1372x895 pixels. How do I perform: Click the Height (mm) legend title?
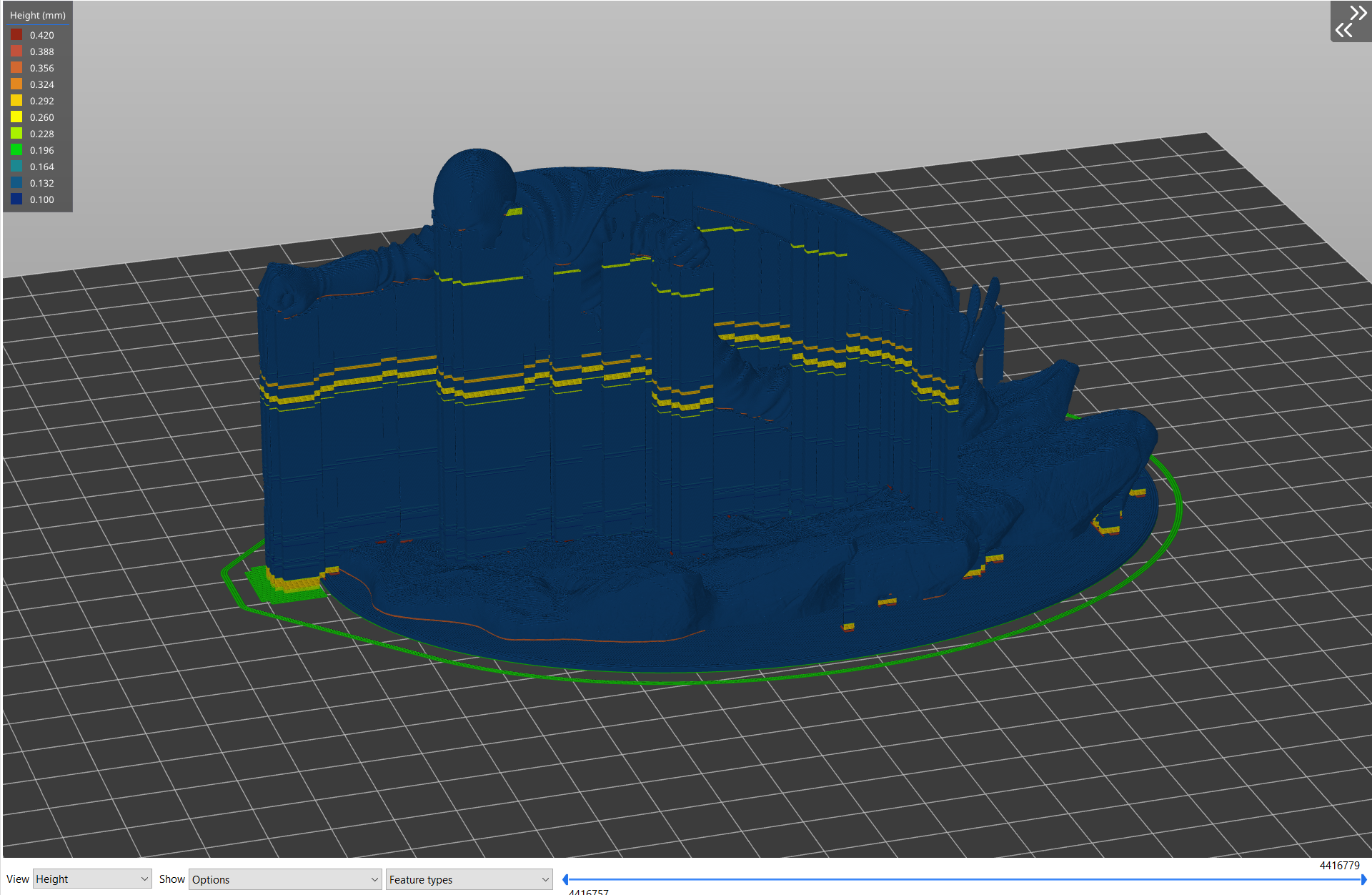38,15
